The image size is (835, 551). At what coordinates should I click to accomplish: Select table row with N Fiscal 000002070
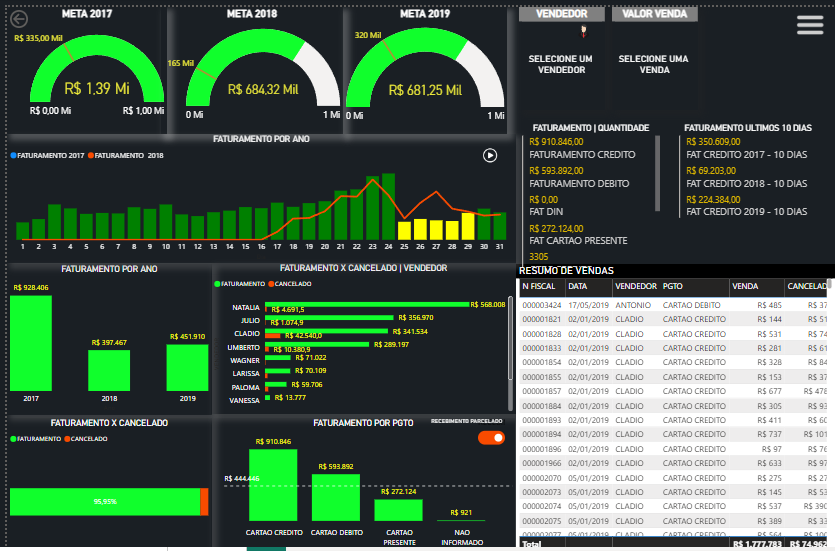click(674, 478)
